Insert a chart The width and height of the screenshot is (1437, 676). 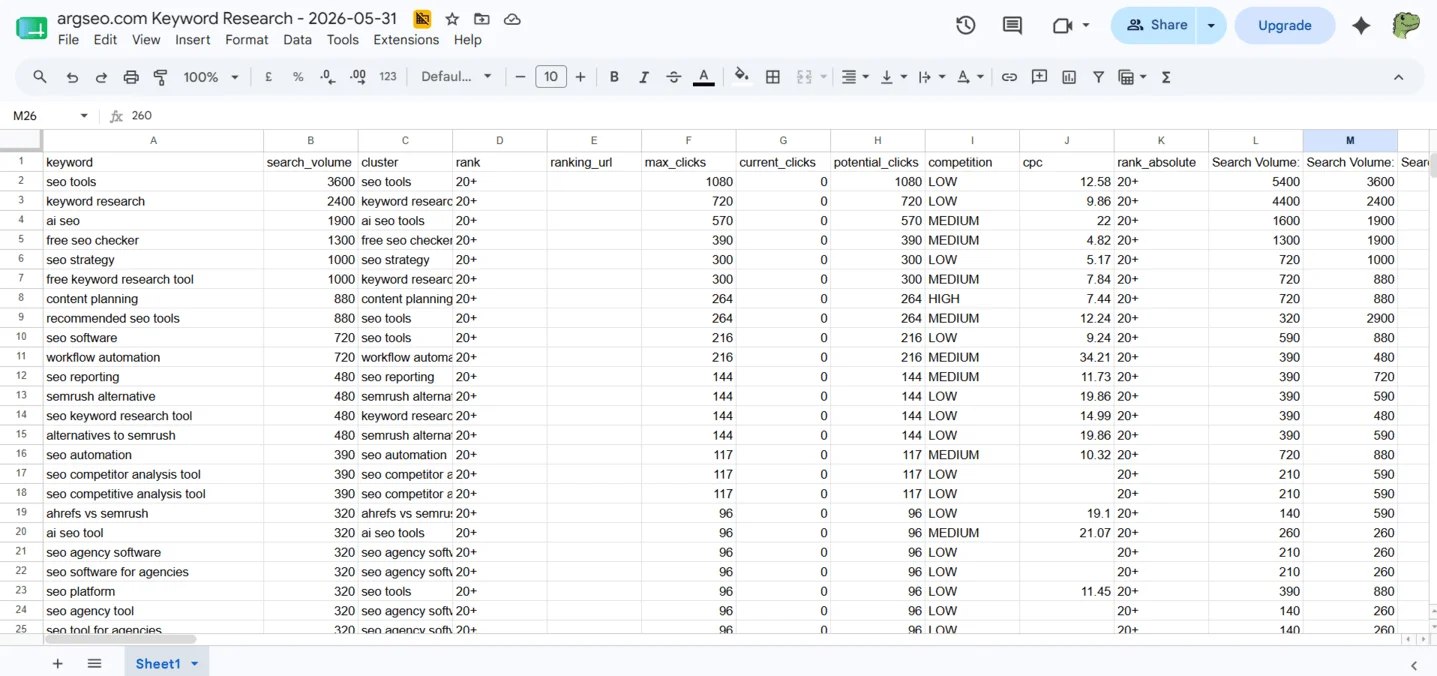pyautogui.click(x=1069, y=77)
